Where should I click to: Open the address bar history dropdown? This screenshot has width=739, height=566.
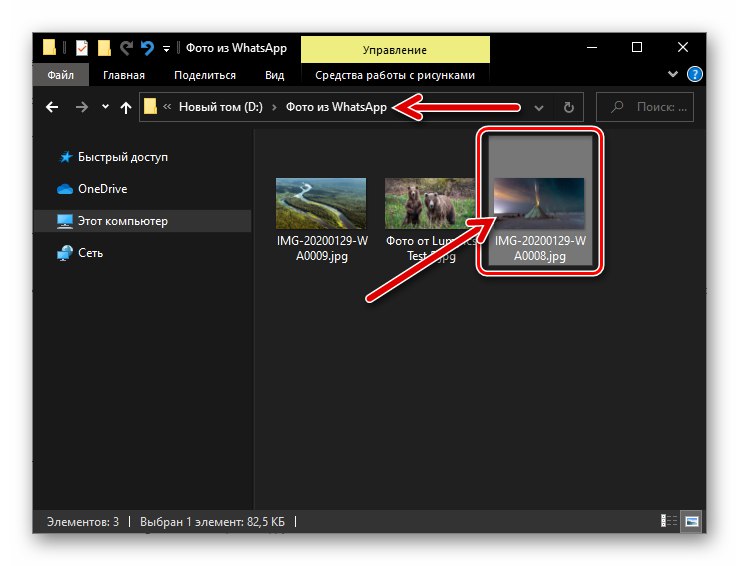539,108
